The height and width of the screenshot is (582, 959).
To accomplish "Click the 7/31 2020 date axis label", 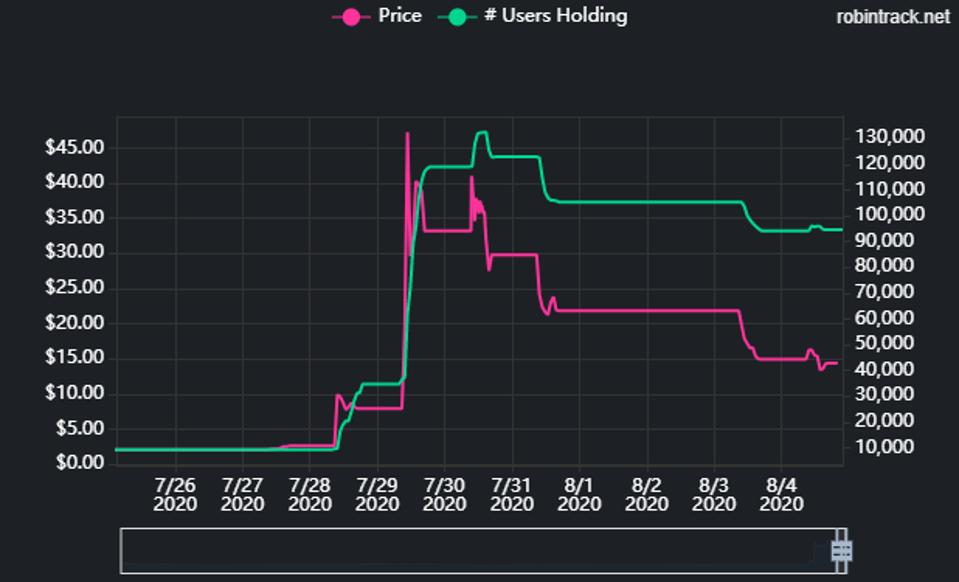I will (512, 495).
